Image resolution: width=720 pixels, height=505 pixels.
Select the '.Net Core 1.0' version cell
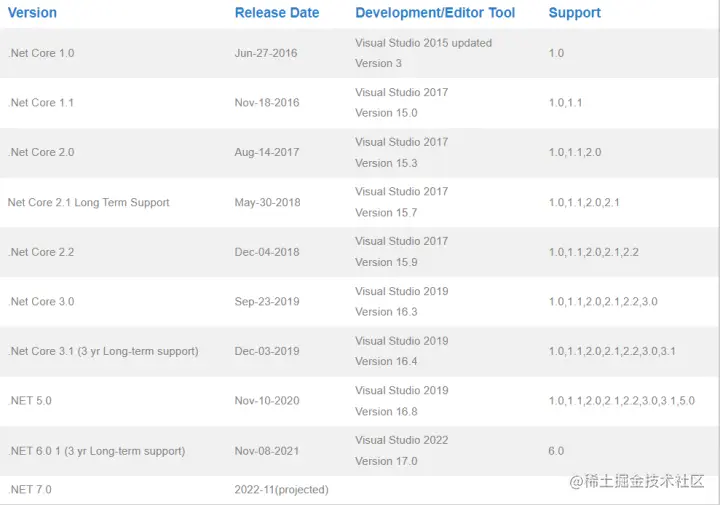(x=41, y=53)
